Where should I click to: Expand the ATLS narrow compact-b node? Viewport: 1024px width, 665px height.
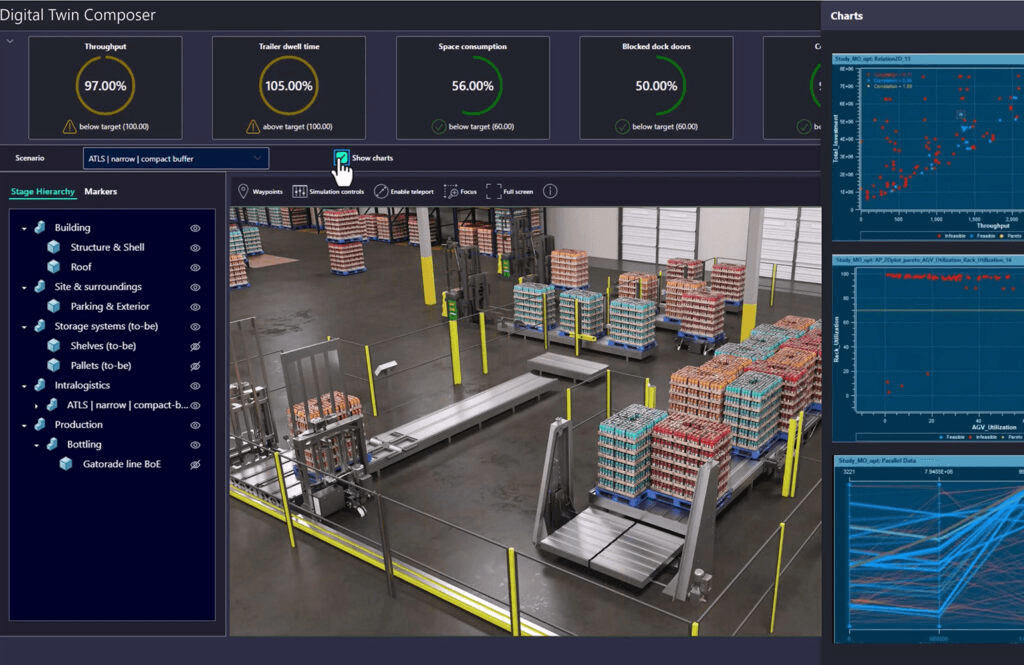[x=37, y=406]
